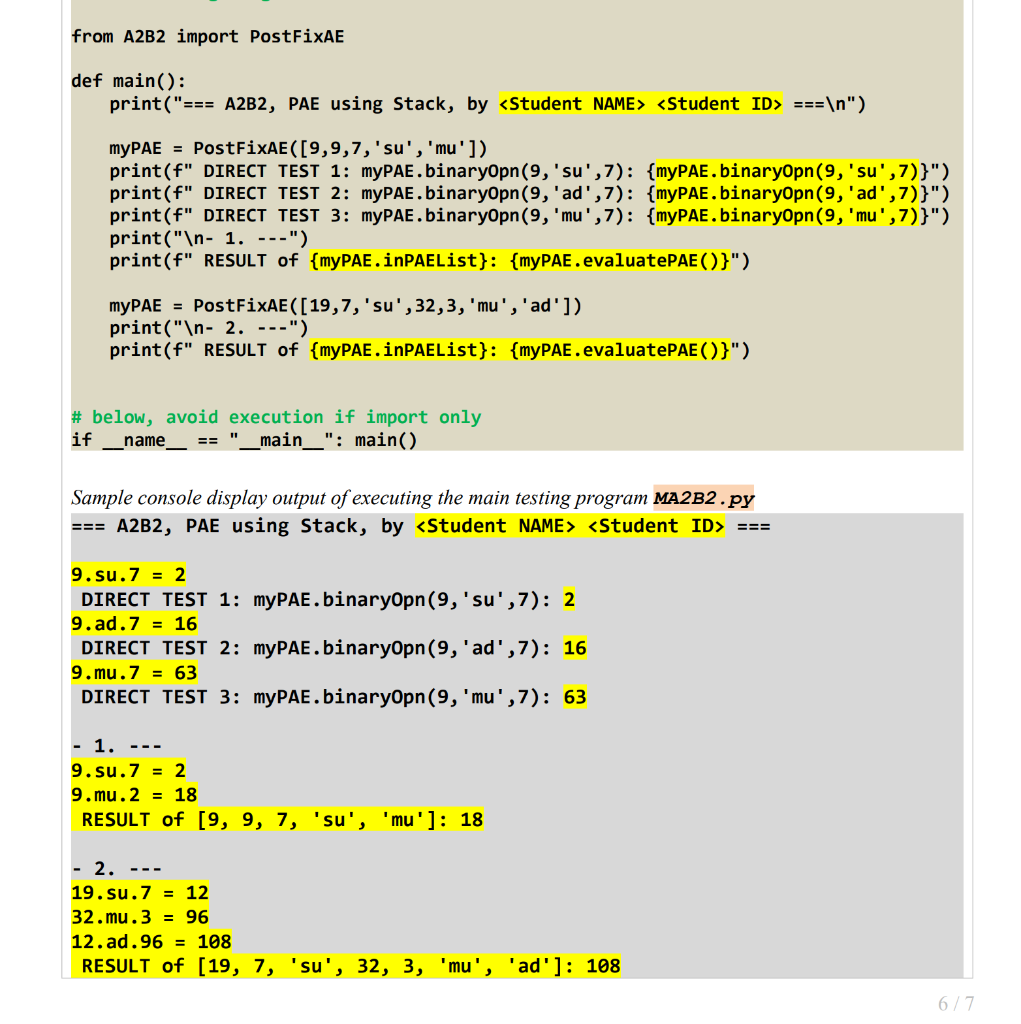The image size is (1021, 1024).
Task: Click the '32.mu.3 = 96' output line
Action: tap(139, 916)
